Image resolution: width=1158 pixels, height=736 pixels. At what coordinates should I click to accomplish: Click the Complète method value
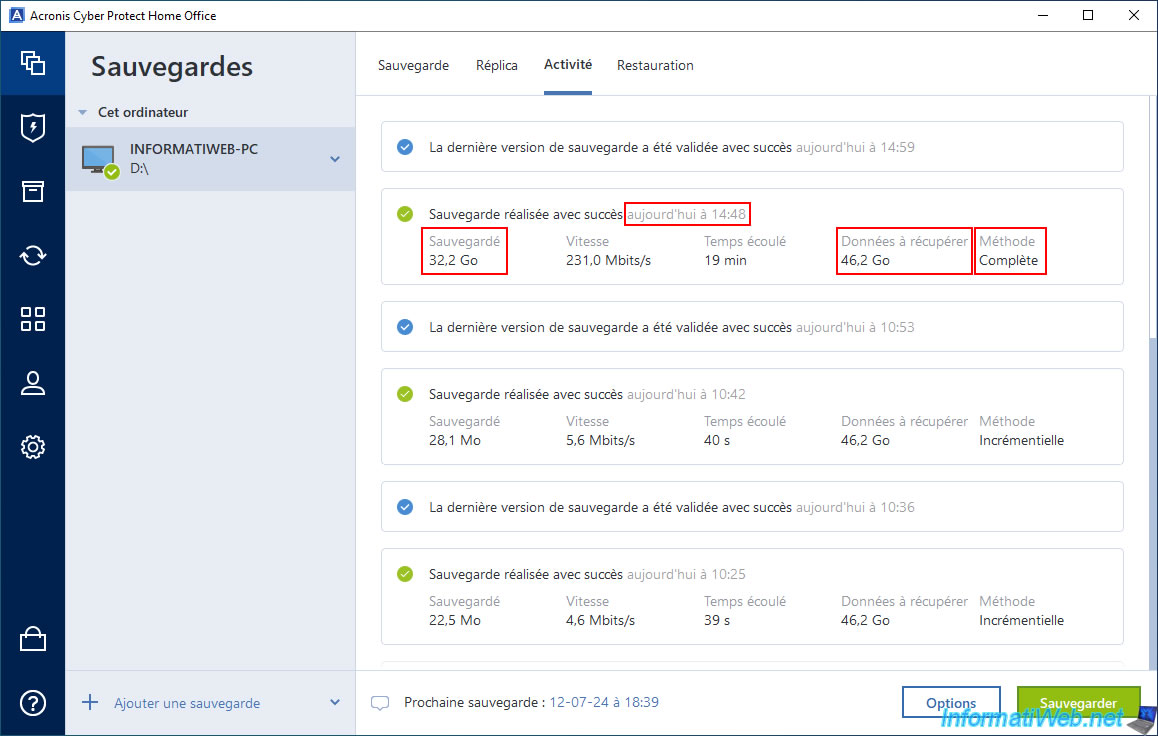coord(1008,261)
